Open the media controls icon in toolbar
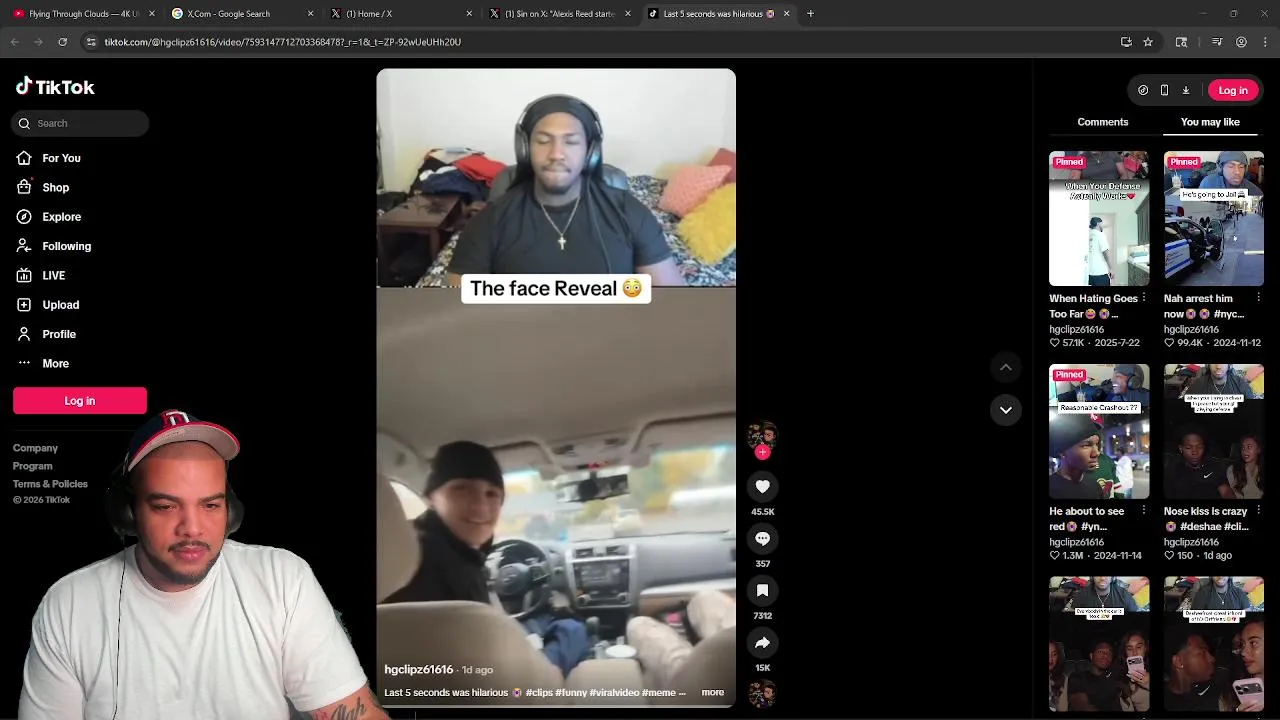 tap(1217, 42)
